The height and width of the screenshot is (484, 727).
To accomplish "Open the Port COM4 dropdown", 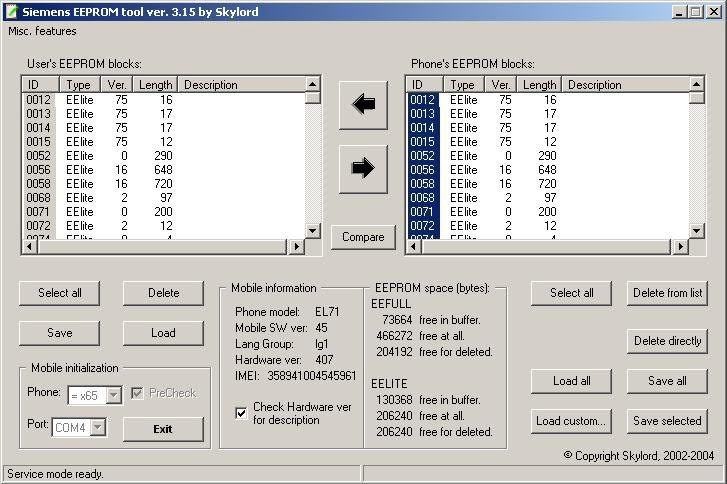I will point(98,427).
